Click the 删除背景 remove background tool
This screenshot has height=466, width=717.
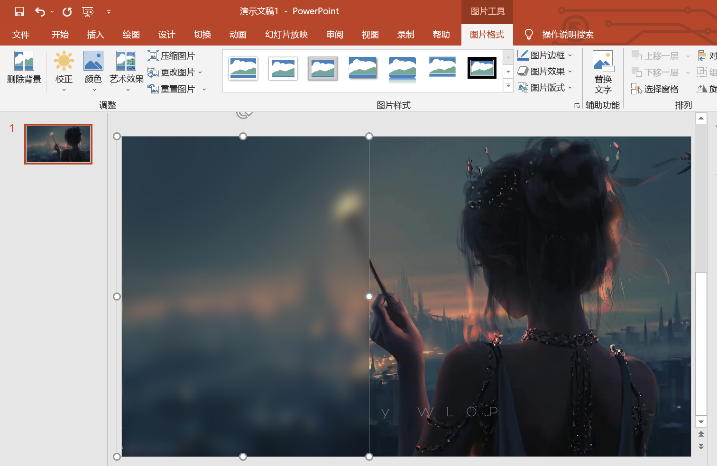pyautogui.click(x=24, y=68)
